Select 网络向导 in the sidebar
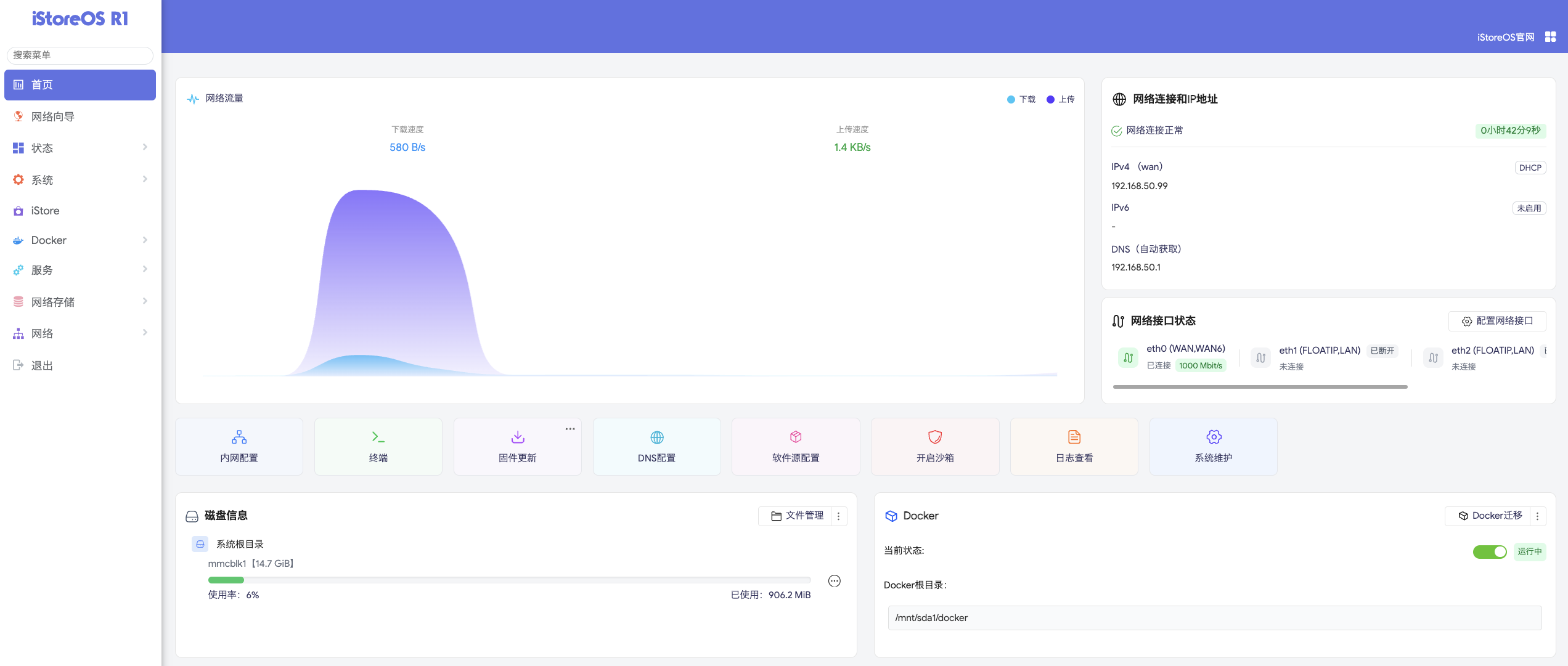 click(x=53, y=116)
